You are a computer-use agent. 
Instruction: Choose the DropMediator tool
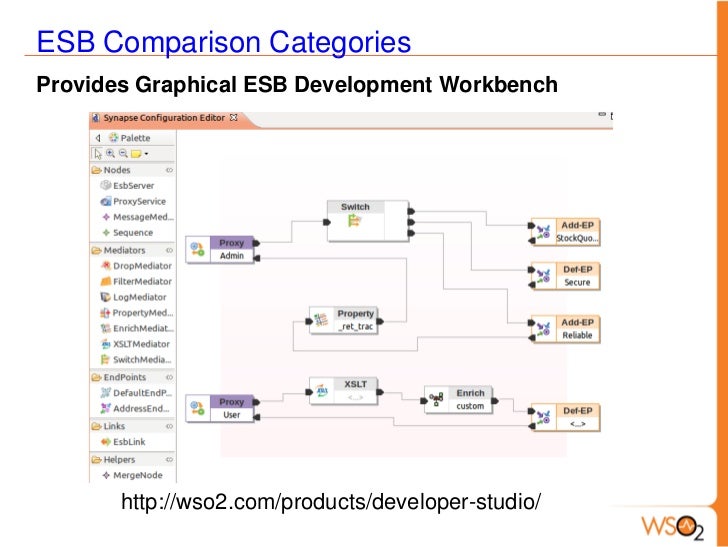click(136, 266)
